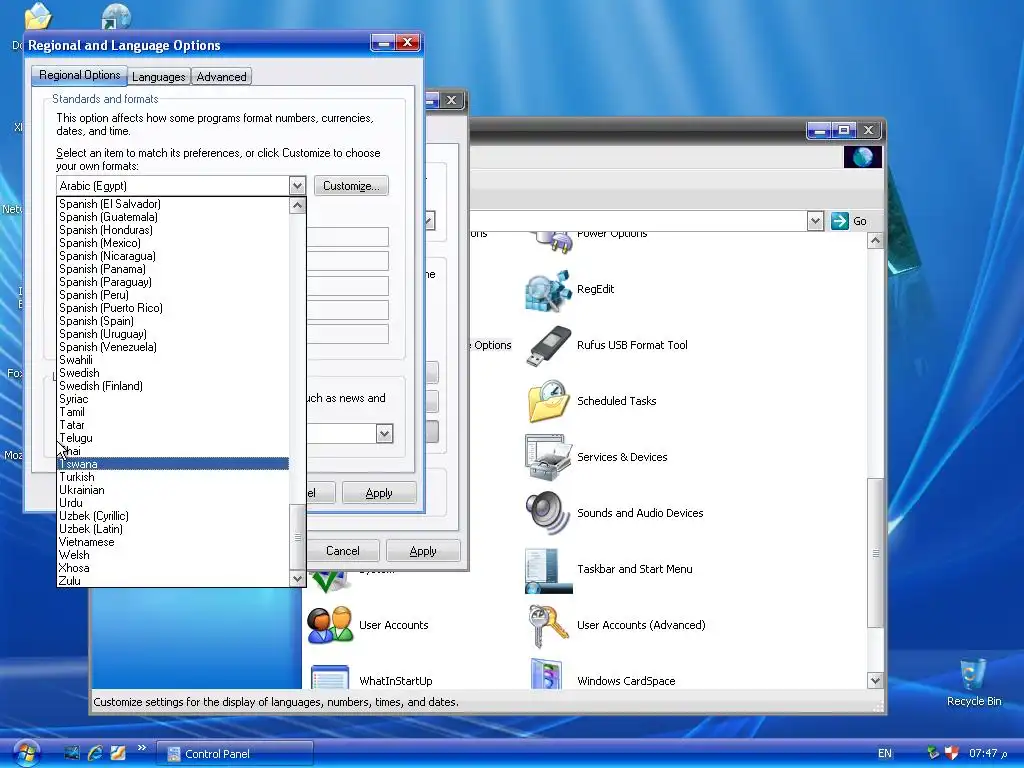The width and height of the screenshot is (1024, 768).
Task: Select Spanish (Mexico) from the list
Action: coord(173,243)
